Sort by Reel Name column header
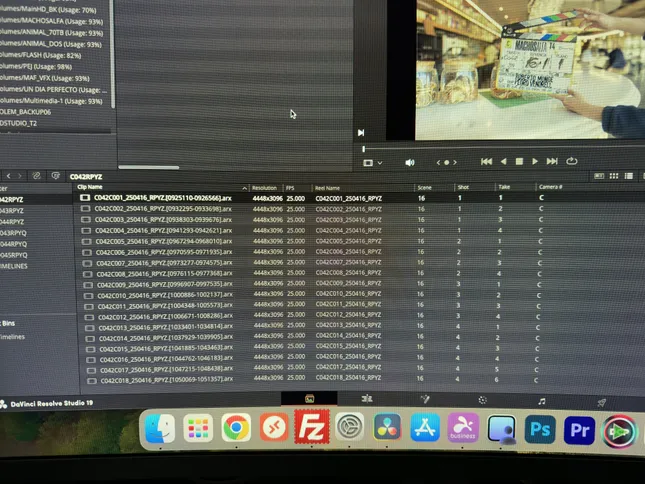The image size is (645, 484). click(327, 188)
